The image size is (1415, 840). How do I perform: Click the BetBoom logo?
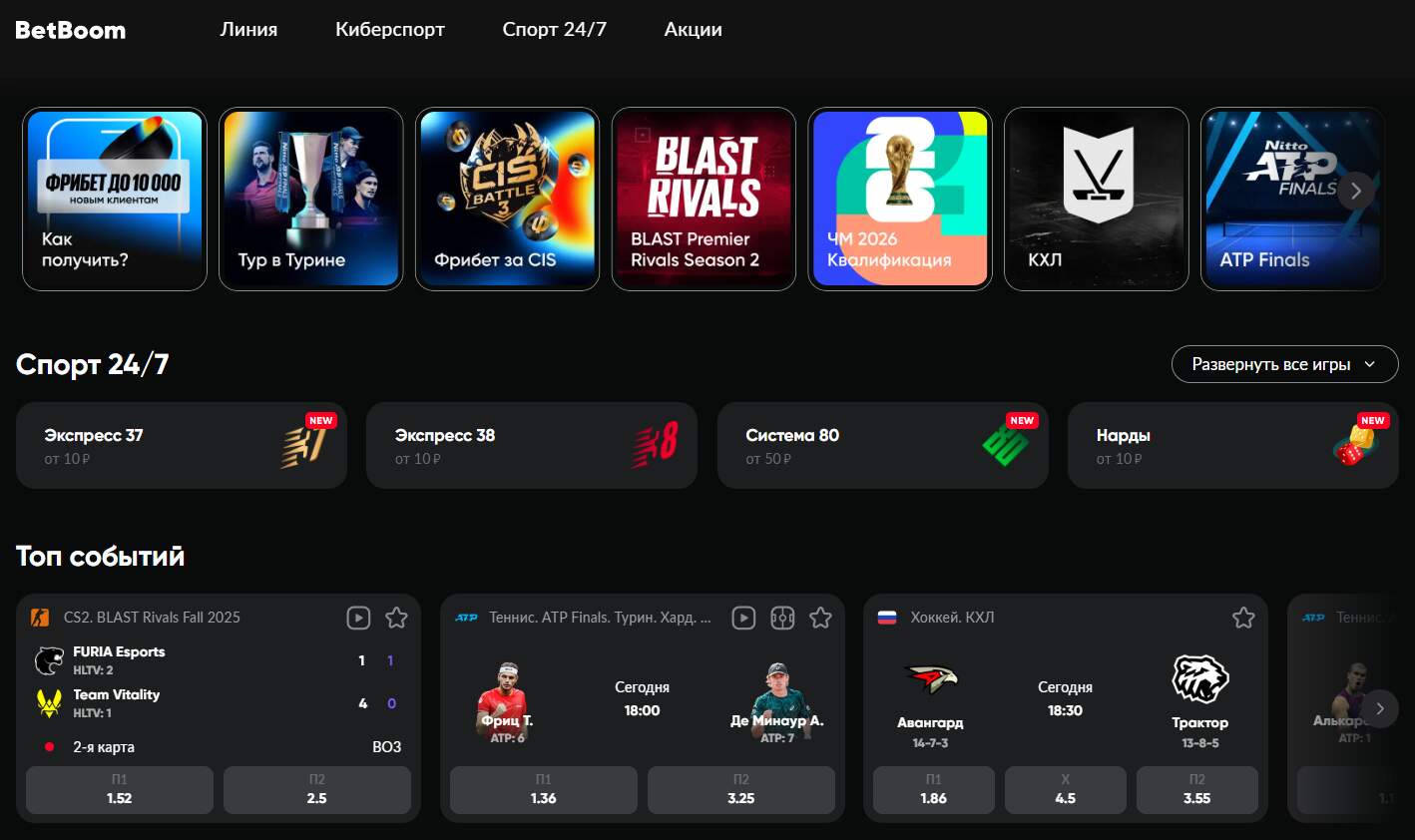click(x=71, y=30)
